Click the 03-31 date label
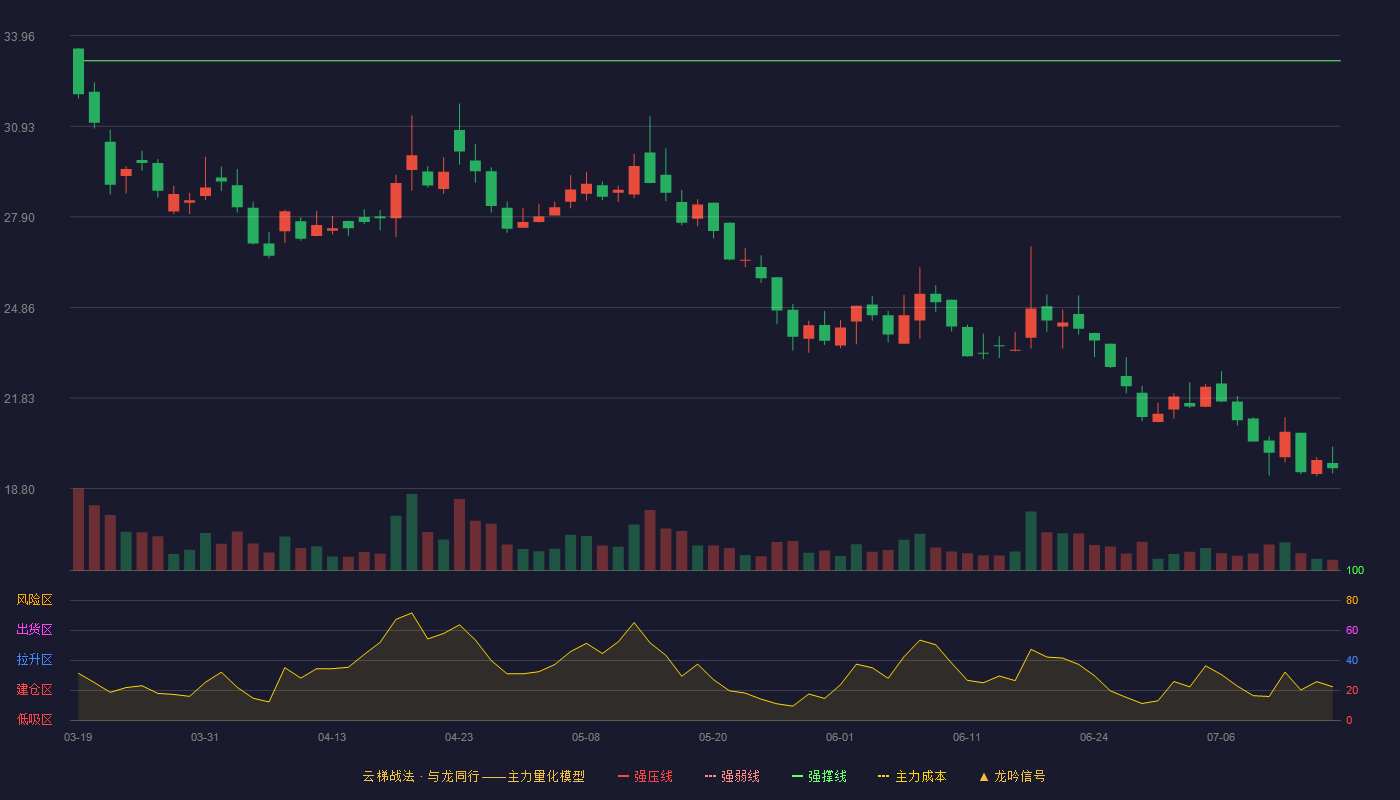 coord(205,737)
